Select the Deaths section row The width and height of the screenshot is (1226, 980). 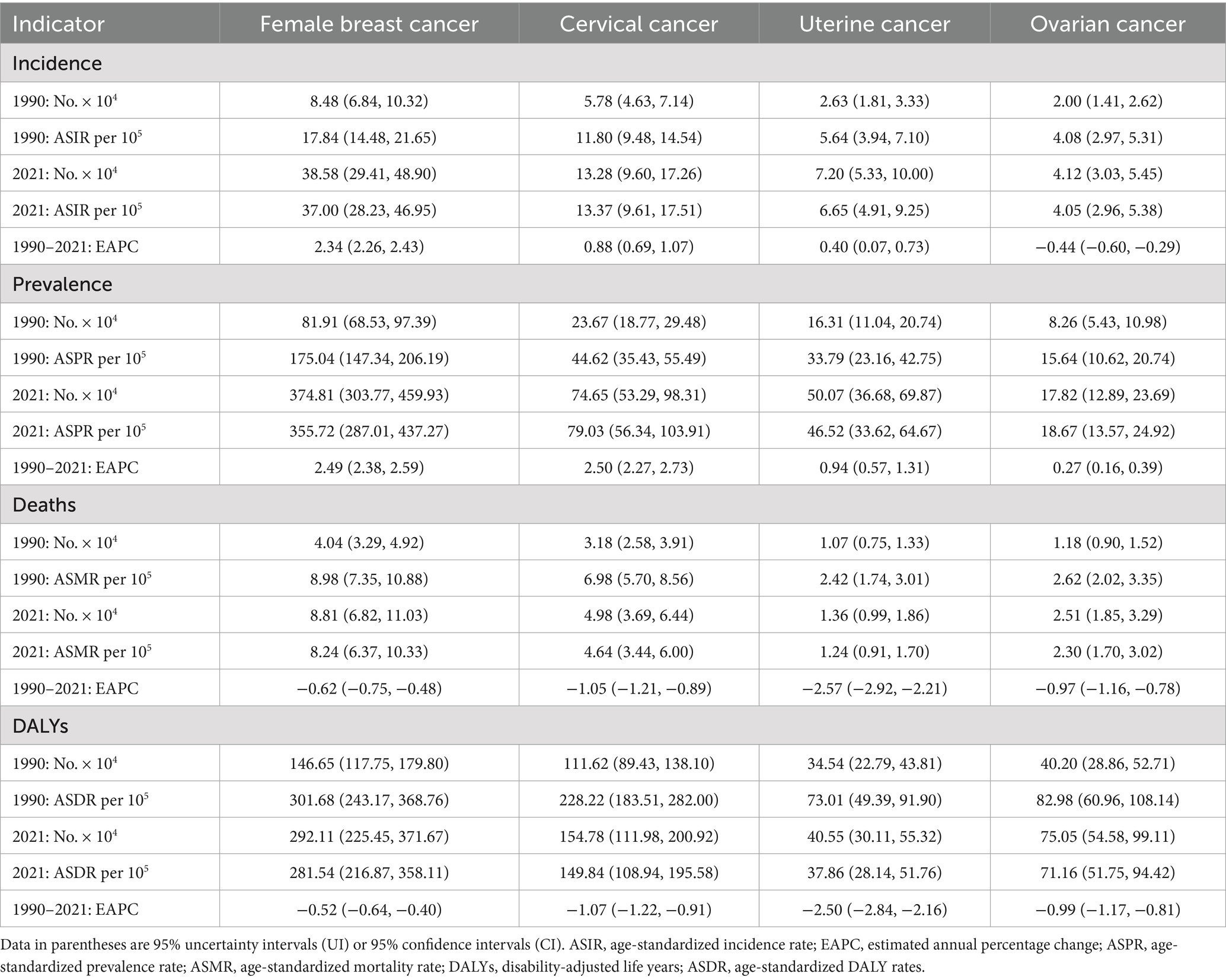coord(613,505)
